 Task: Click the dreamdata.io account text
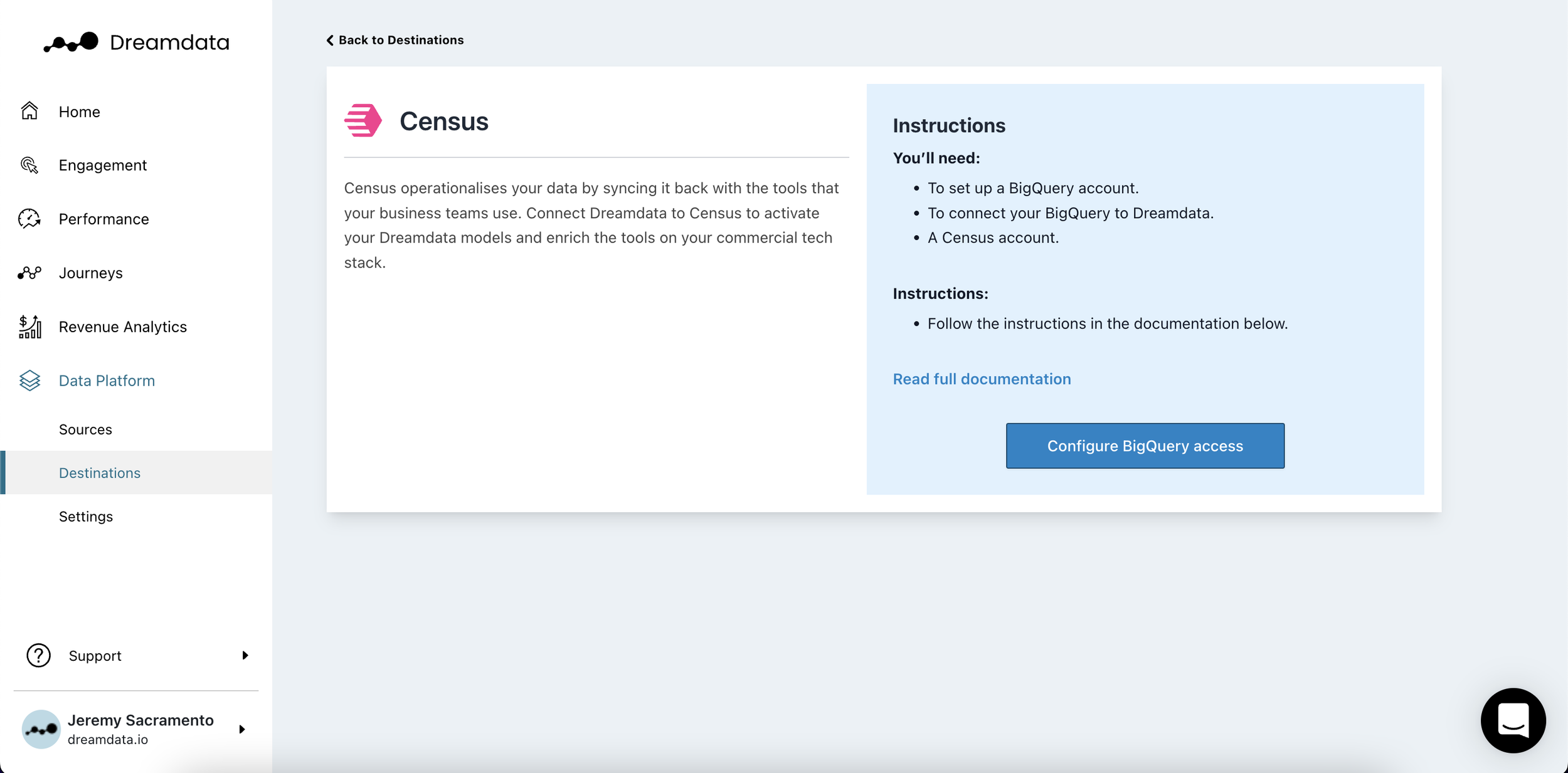point(108,740)
